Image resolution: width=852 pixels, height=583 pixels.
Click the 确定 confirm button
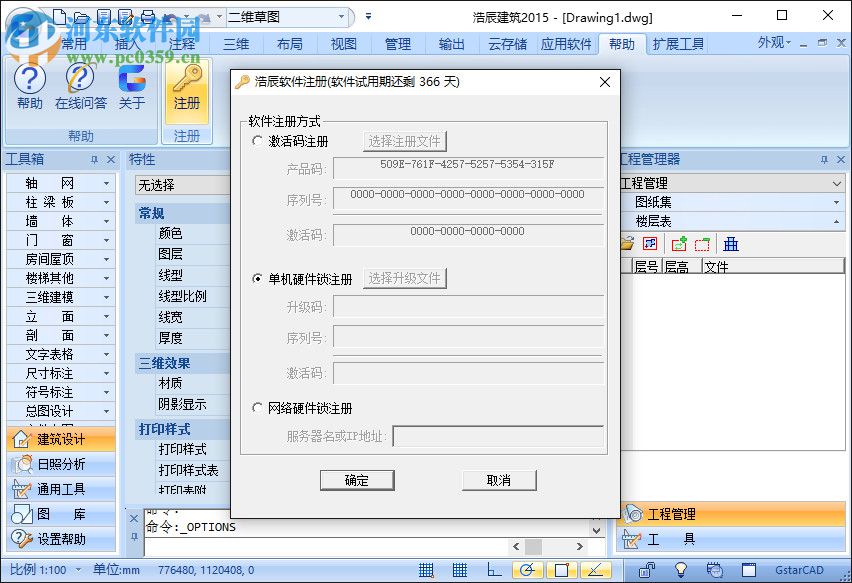coord(357,480)
